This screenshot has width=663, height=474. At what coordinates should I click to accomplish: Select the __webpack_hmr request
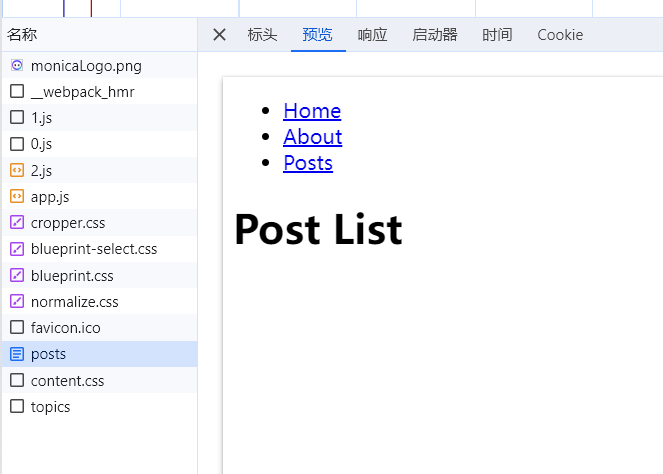82,92
